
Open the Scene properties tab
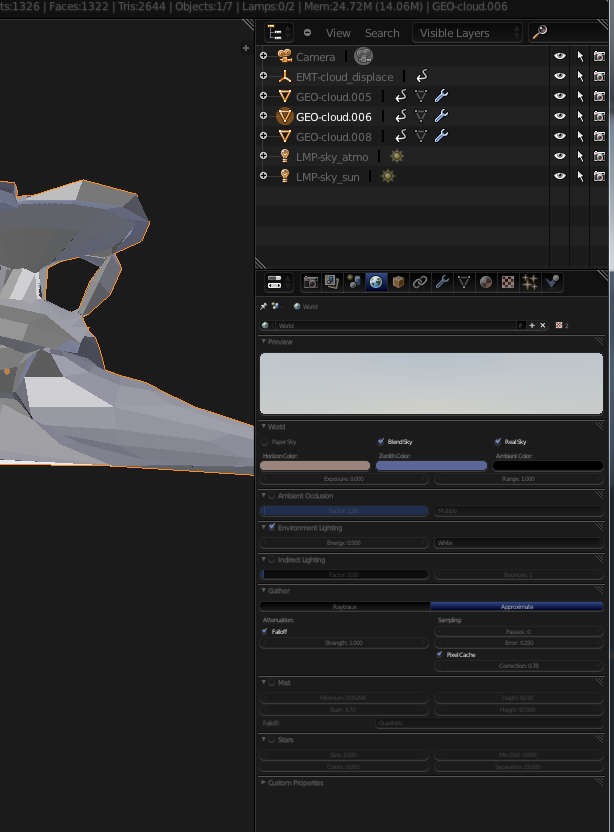354,282
